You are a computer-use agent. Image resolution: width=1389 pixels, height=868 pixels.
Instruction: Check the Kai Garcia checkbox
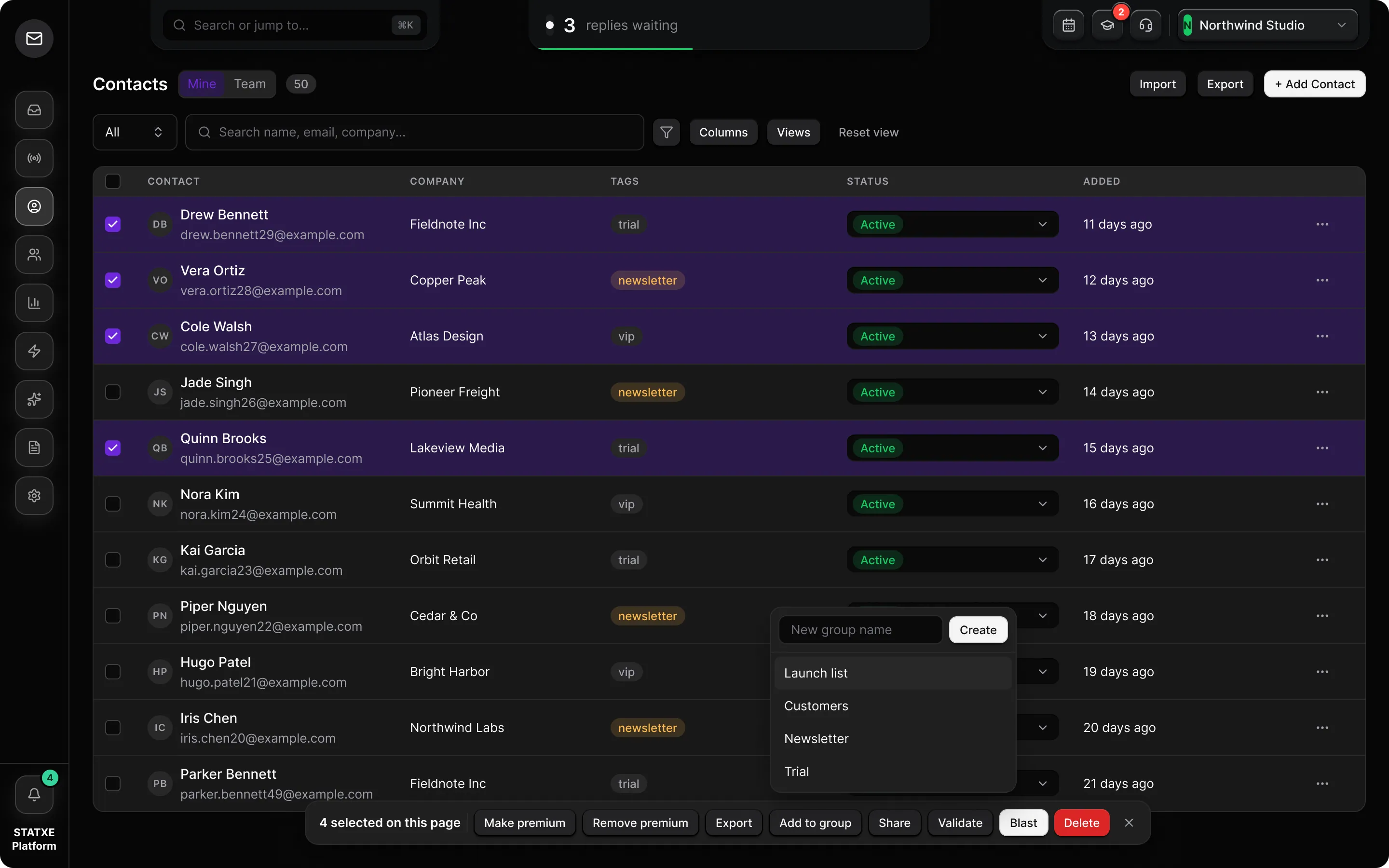pos(113,560)
